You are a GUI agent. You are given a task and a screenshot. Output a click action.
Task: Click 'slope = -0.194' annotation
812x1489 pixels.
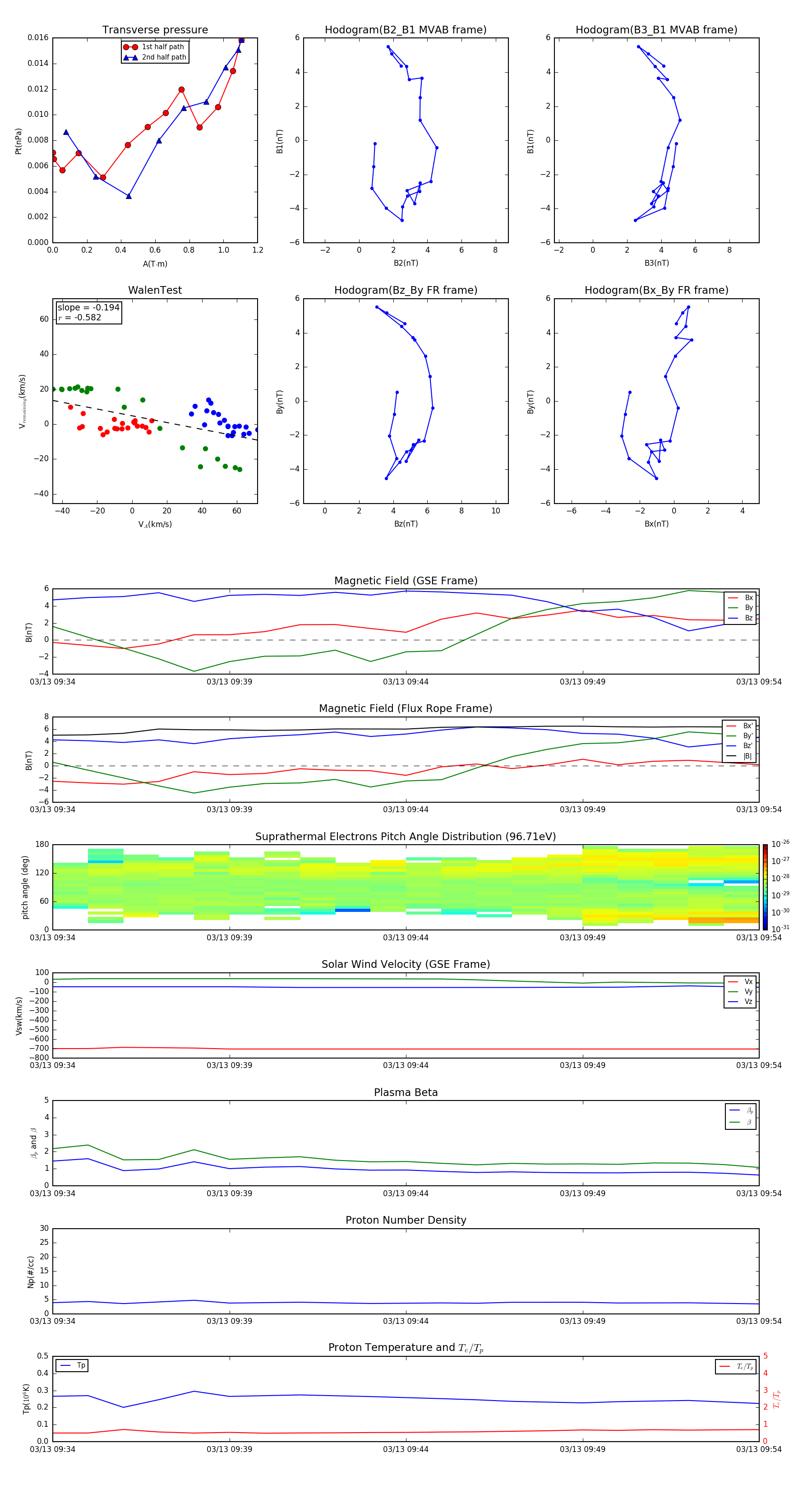pyautogui.click(x=88, y=308)
